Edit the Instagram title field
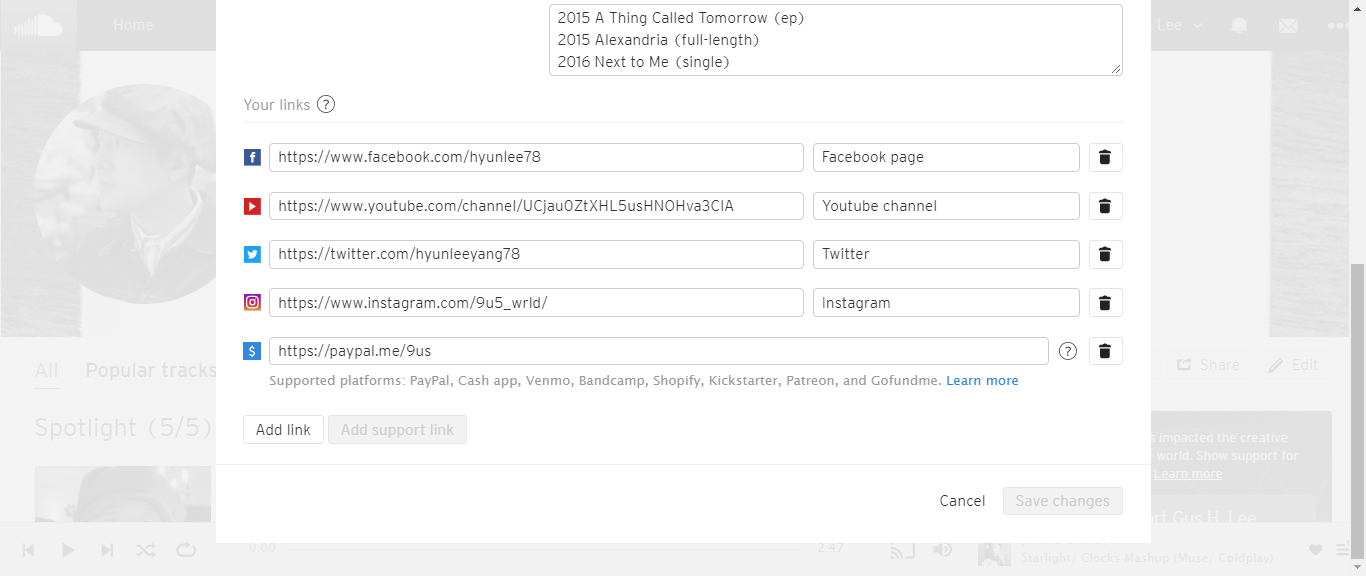1366x576 pixels. 946,303
